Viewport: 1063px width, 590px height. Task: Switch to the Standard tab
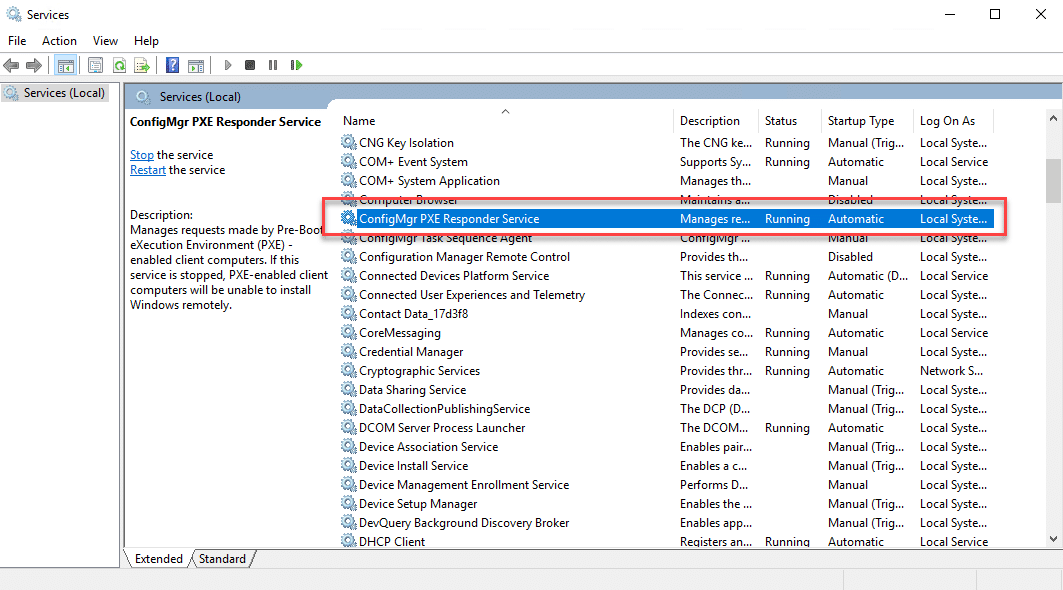(x=222, y=559)
